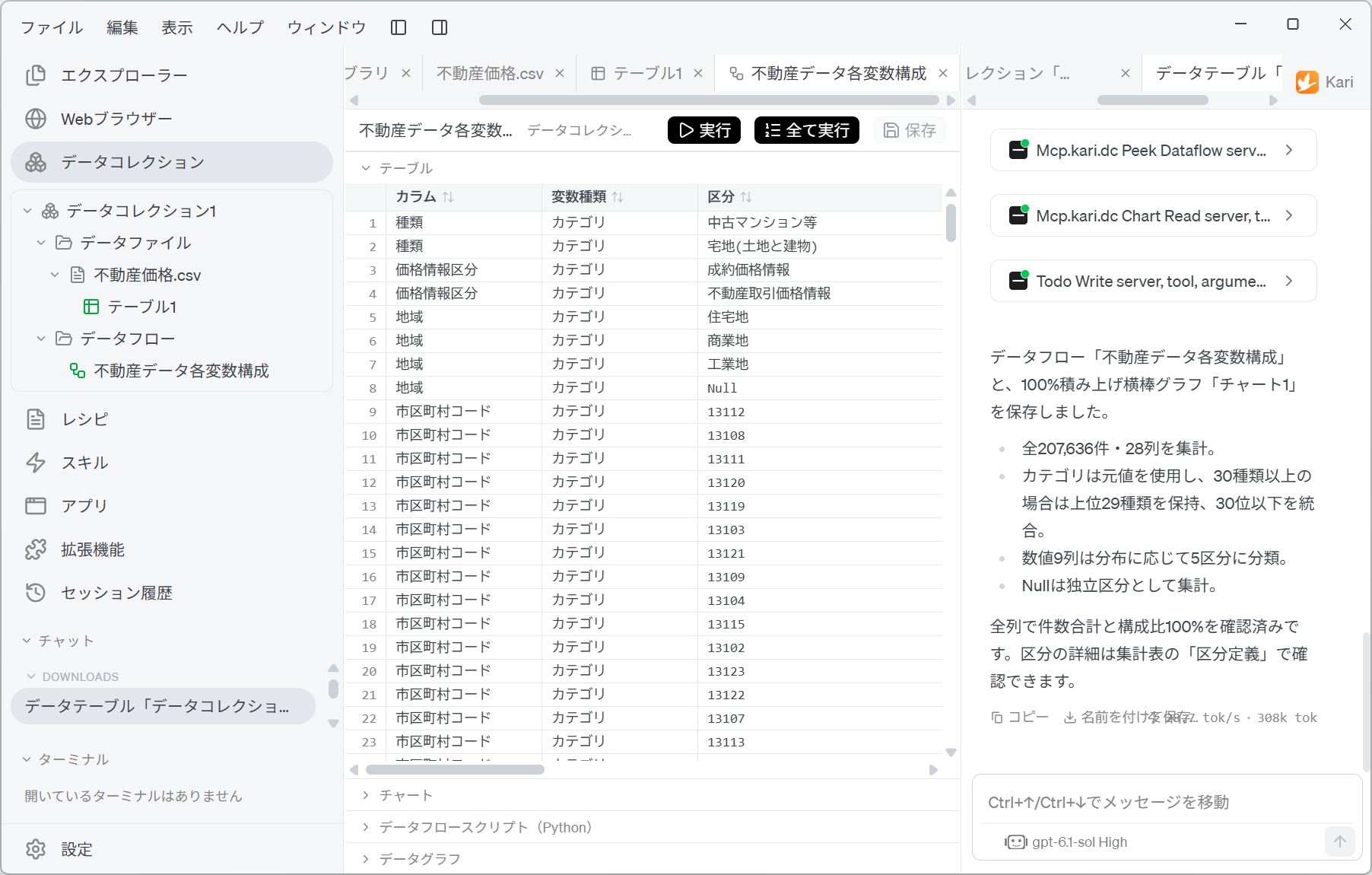Open the Webブラウザー globe icon

point(36,119)
